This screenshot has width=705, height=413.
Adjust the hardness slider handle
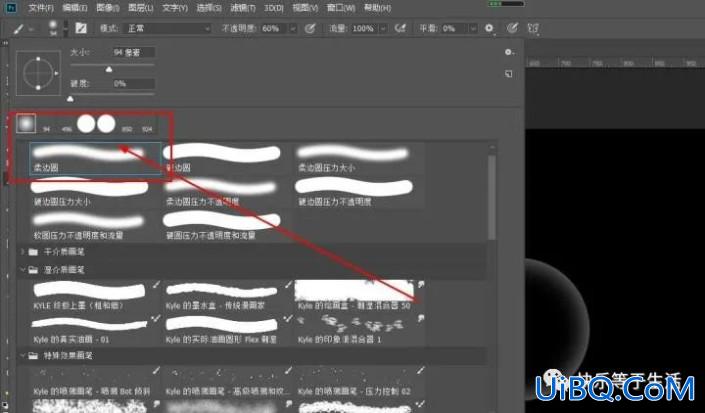[70, 99]
